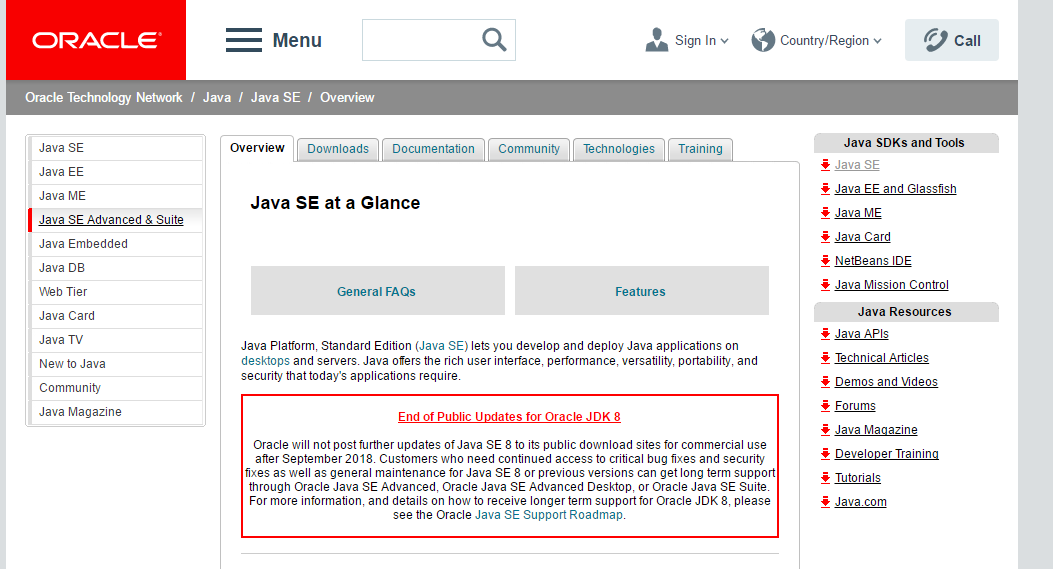
Task: Click the General FAQs button
Action: pyautogui.click(x=377, y=290)
